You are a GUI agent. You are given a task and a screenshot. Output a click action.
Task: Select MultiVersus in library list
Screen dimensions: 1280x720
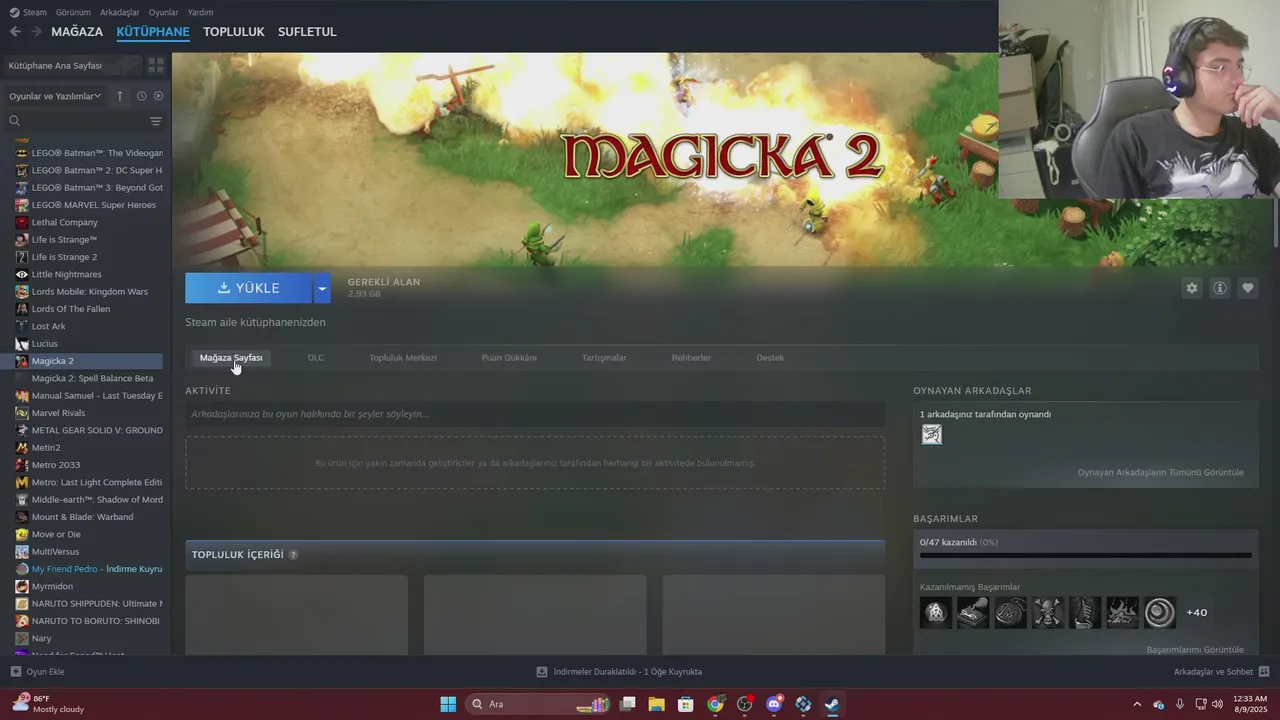[56, 552]
